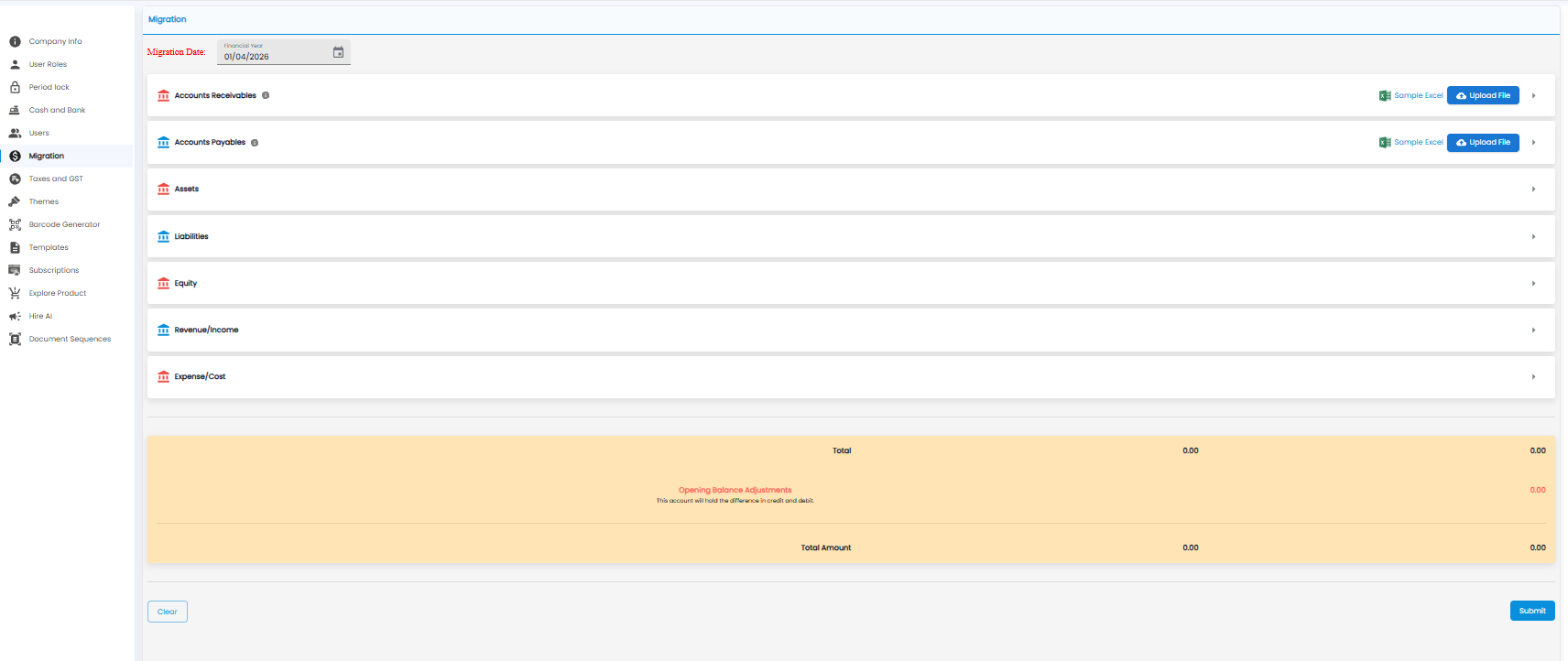
Task: Click the Taxes and GST icon
Action: [15, 179]
